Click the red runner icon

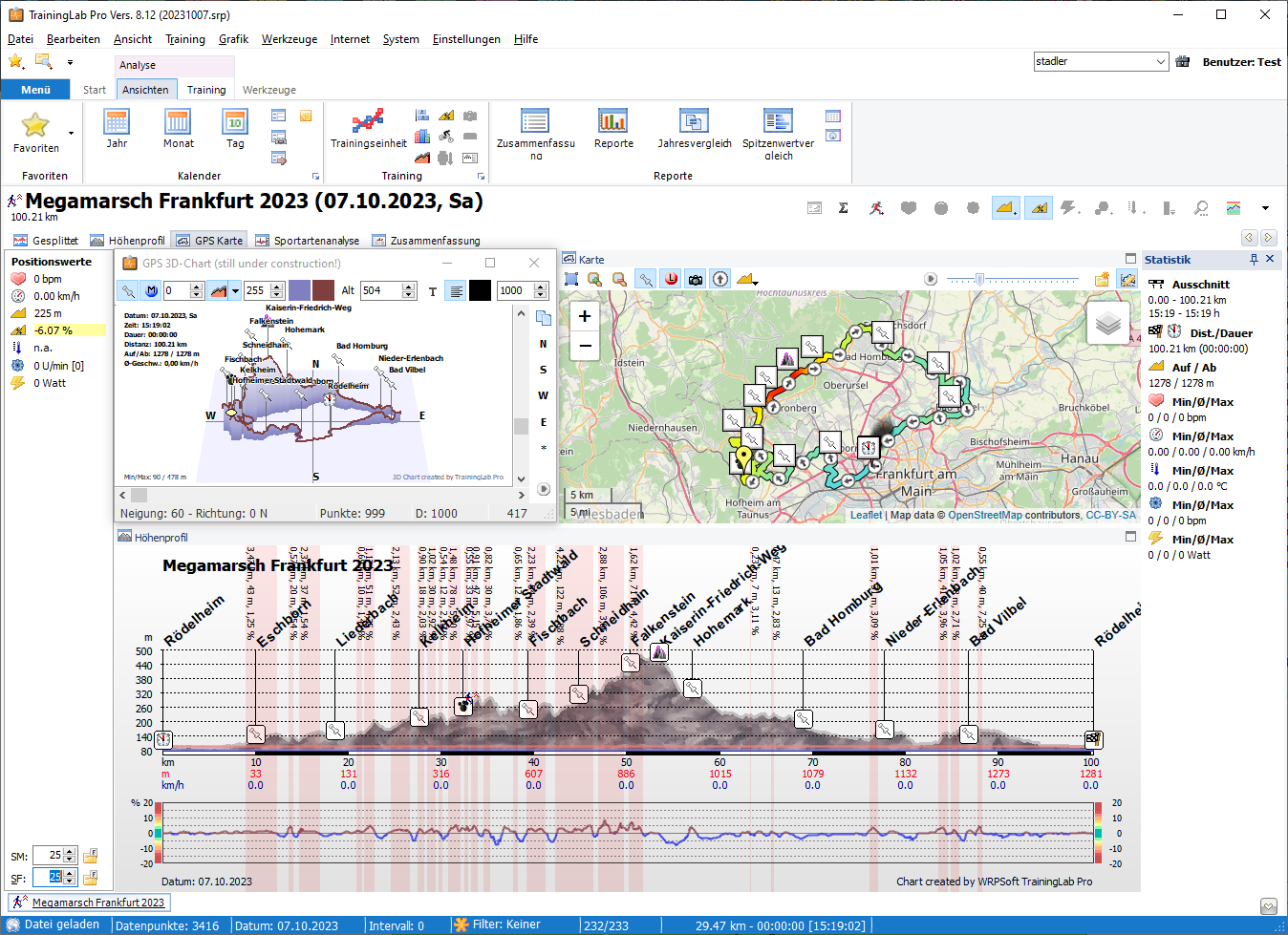(876, 207)
